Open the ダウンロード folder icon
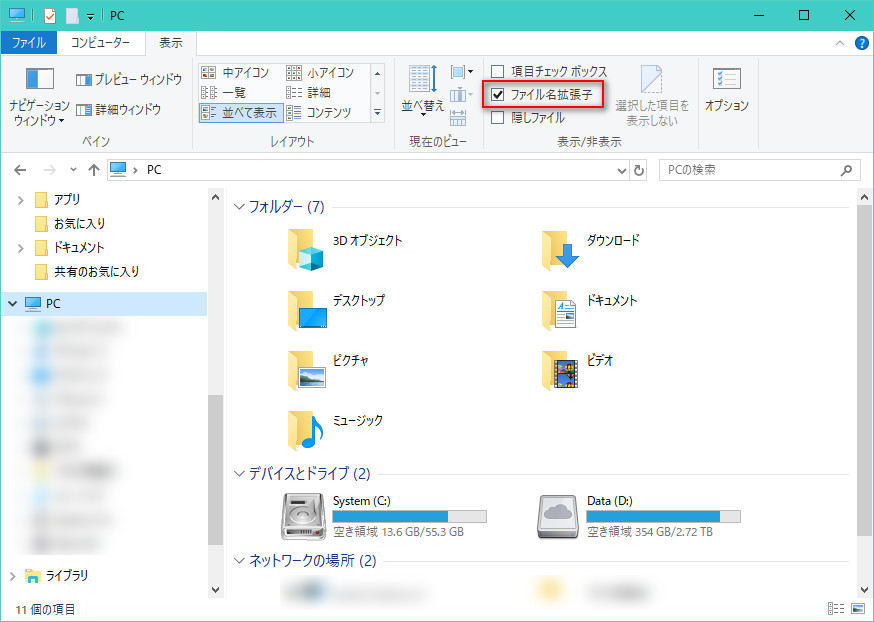 pyautogui.click(x=561, y=250)
